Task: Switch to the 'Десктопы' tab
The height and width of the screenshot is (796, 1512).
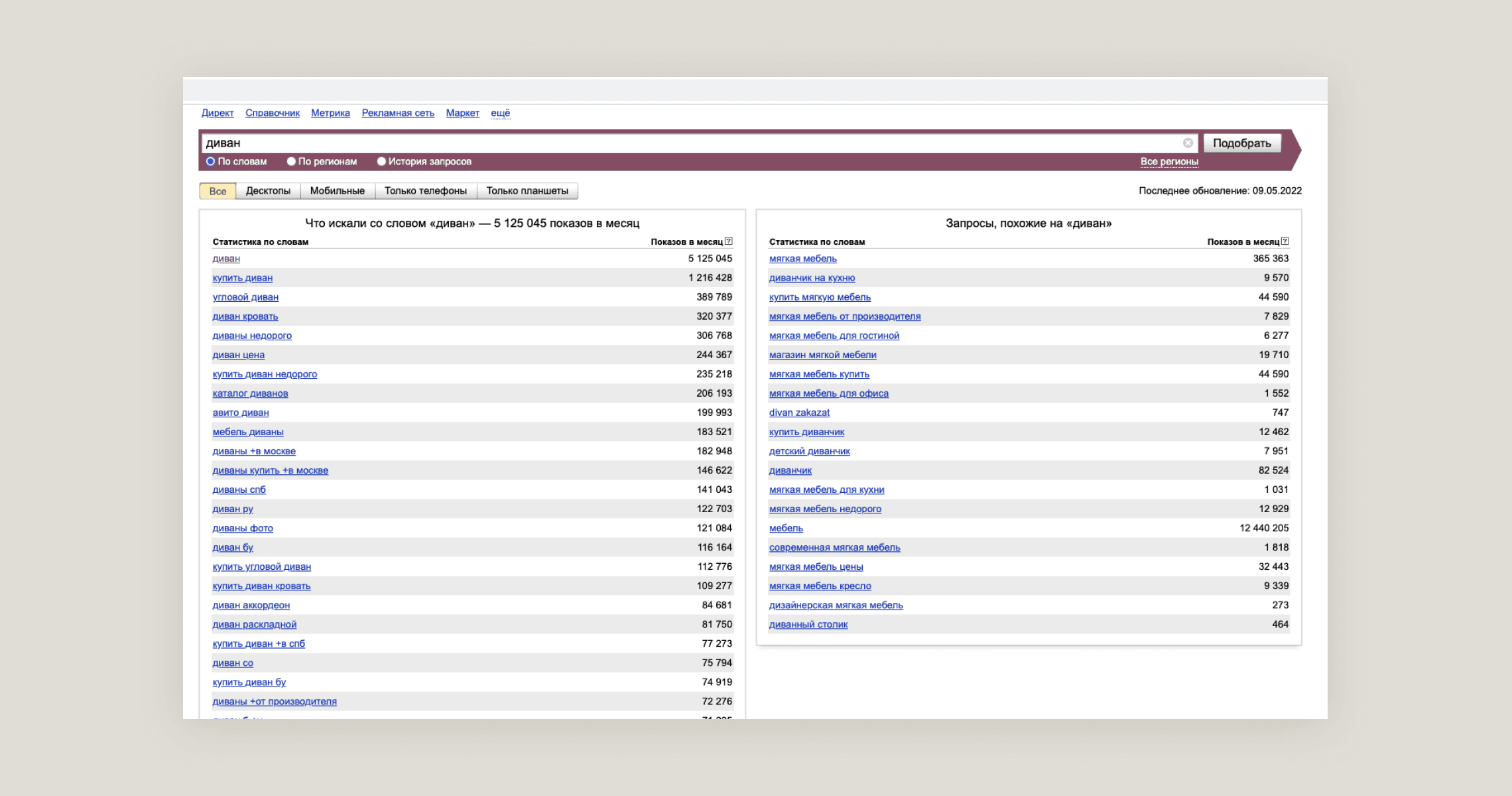Action: [268, 191]
